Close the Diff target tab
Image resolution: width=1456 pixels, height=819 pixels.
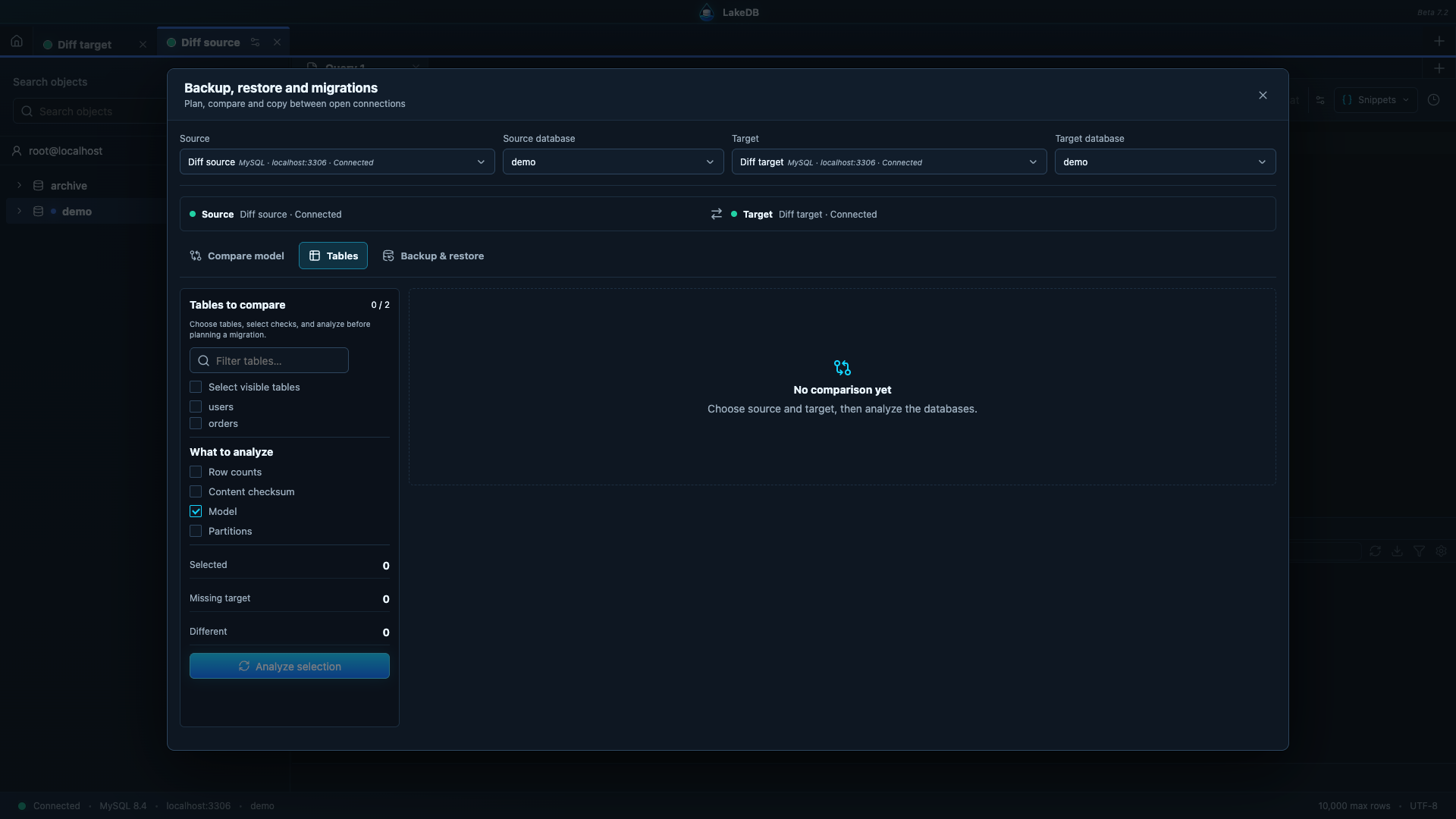point(143,45)
